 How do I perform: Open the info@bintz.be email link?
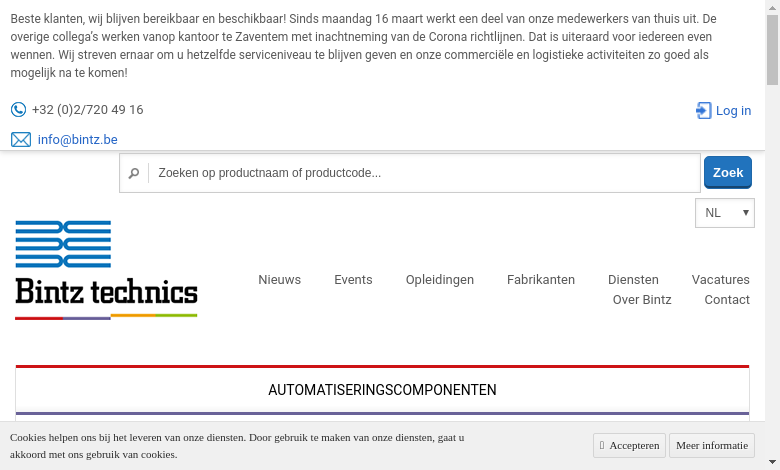77,140
